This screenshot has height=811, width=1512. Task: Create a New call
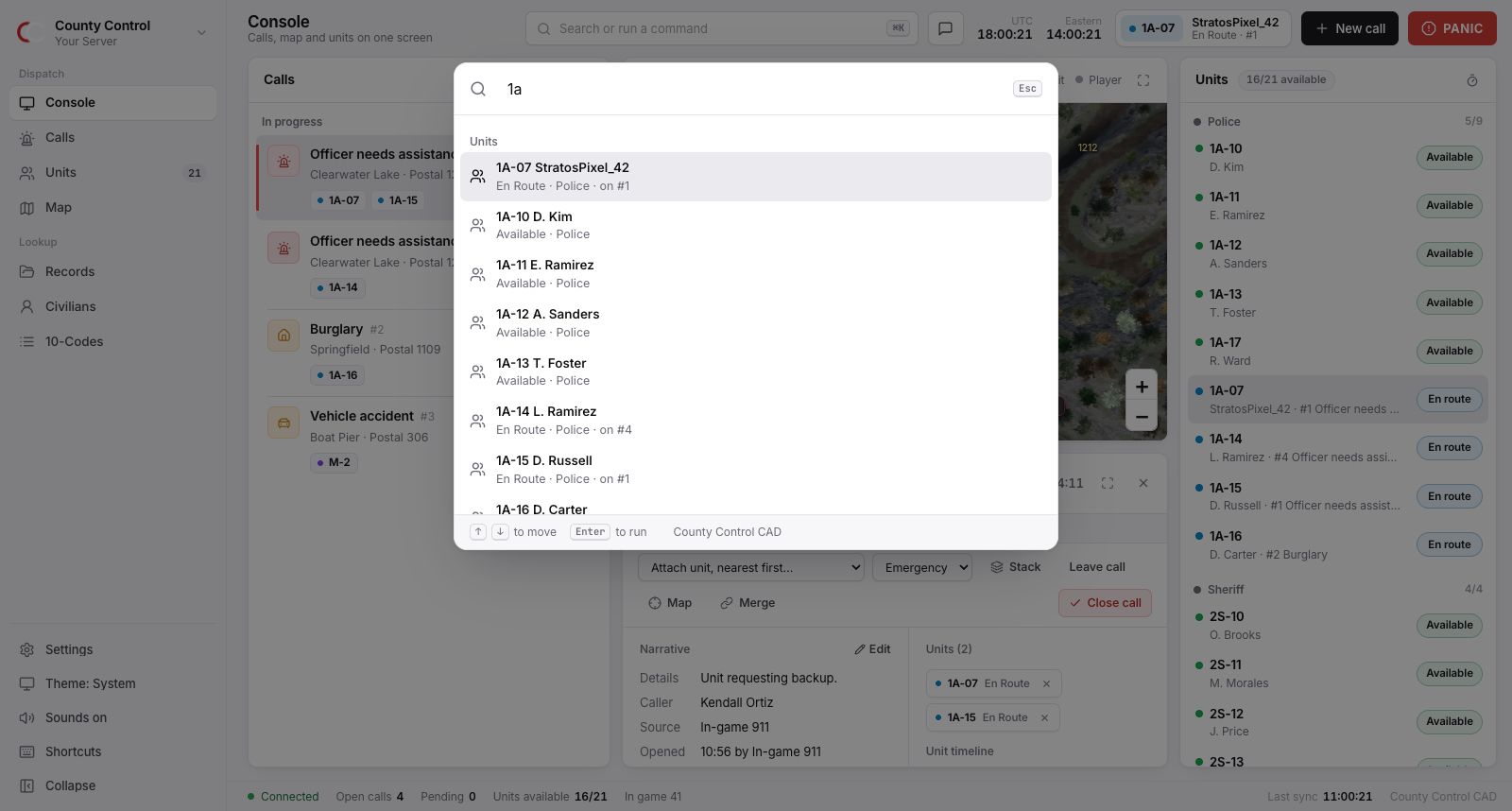coord(1350,28)
